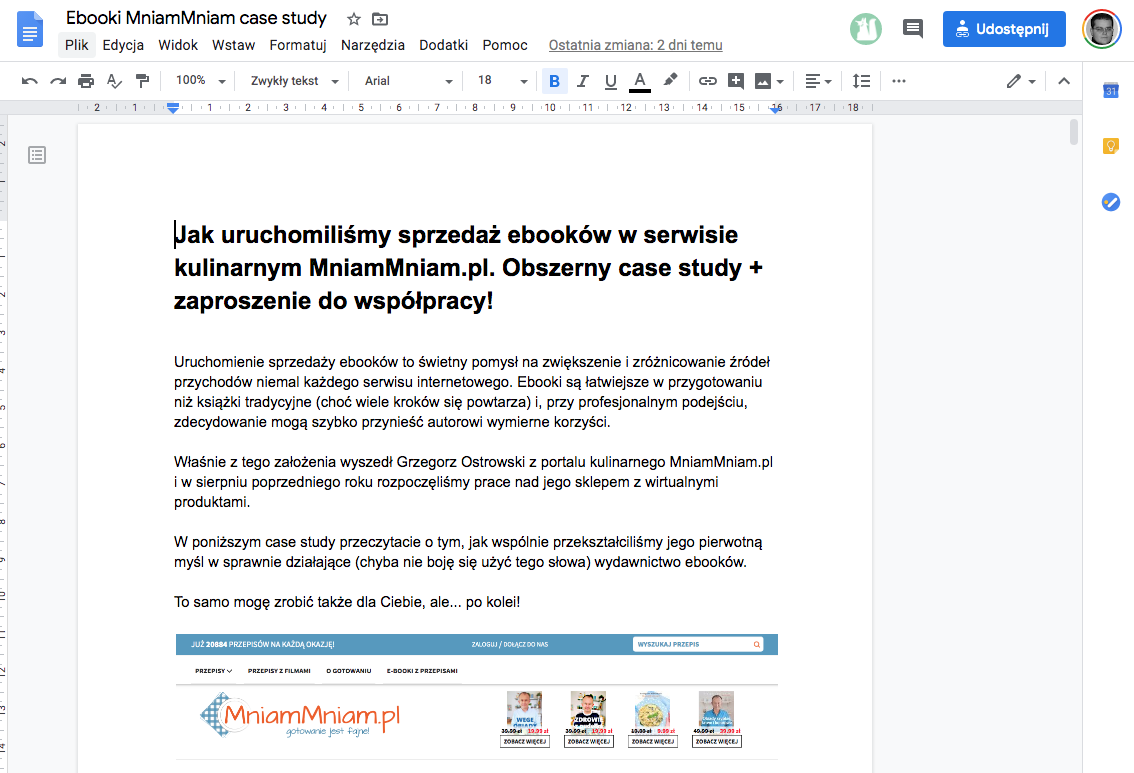
Task: Show the document outline icon
Action: (37, 155)
